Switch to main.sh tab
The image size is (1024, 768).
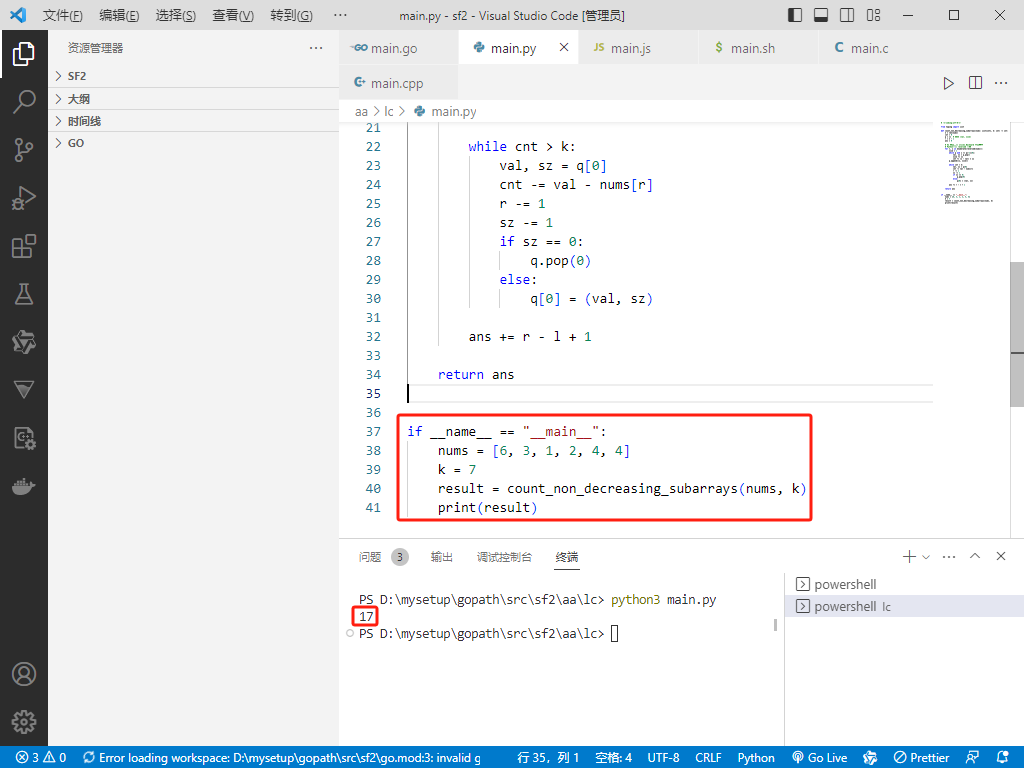(758, 48)
